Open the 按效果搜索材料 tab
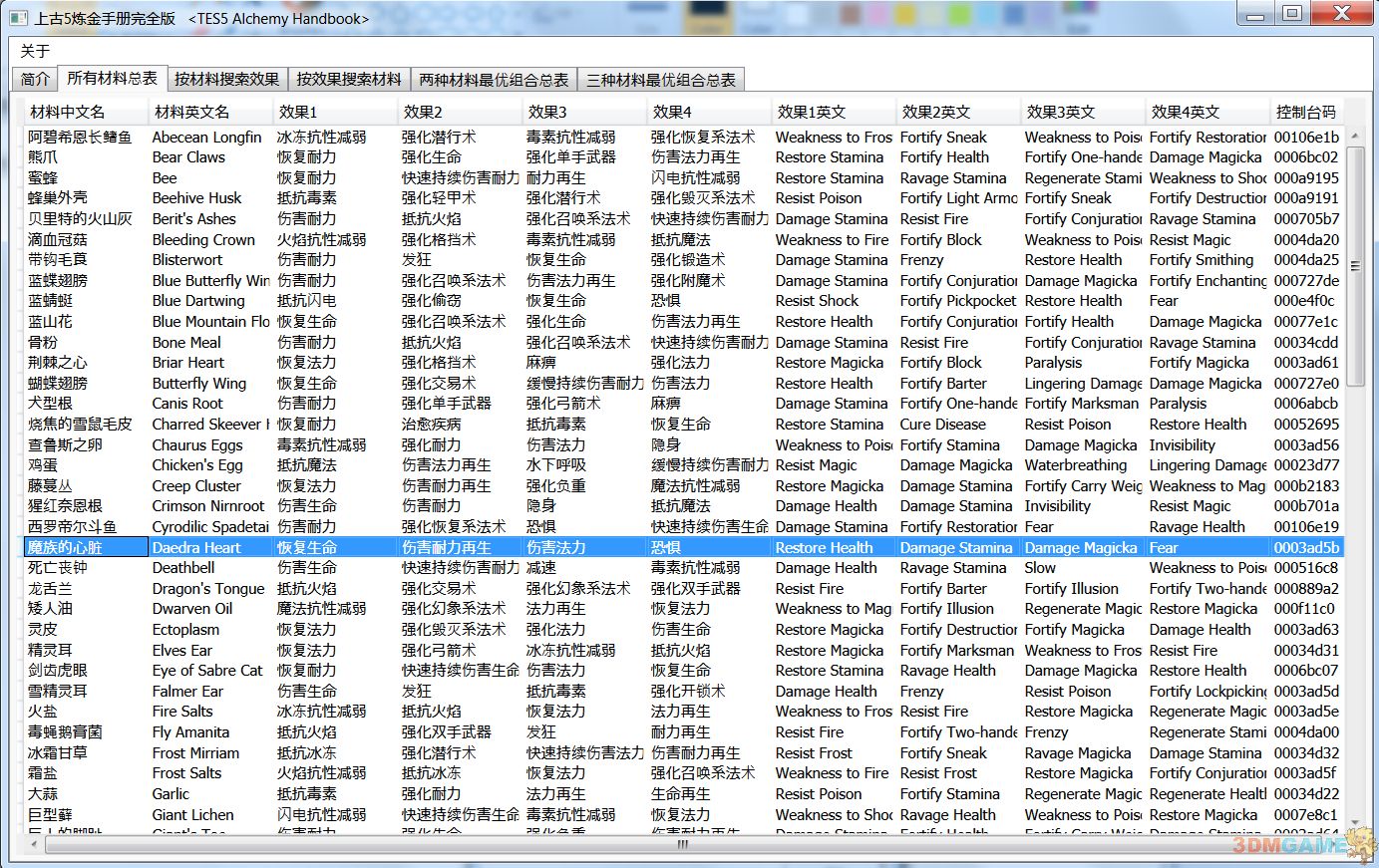The height and width of the screenshot is (868, 1379). pyautogui.click(x=349, y=80)
